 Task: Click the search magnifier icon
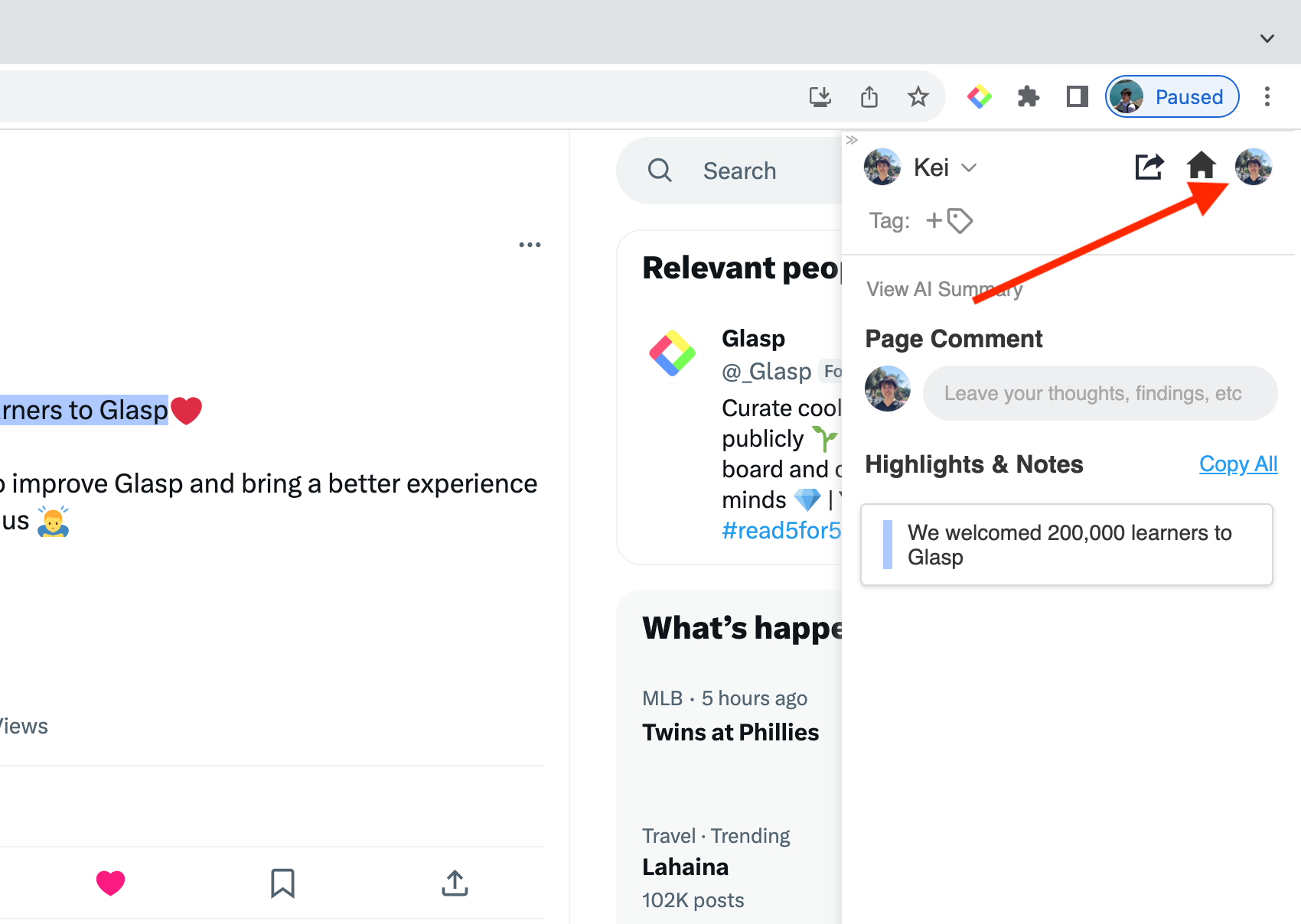coord(660,171)
